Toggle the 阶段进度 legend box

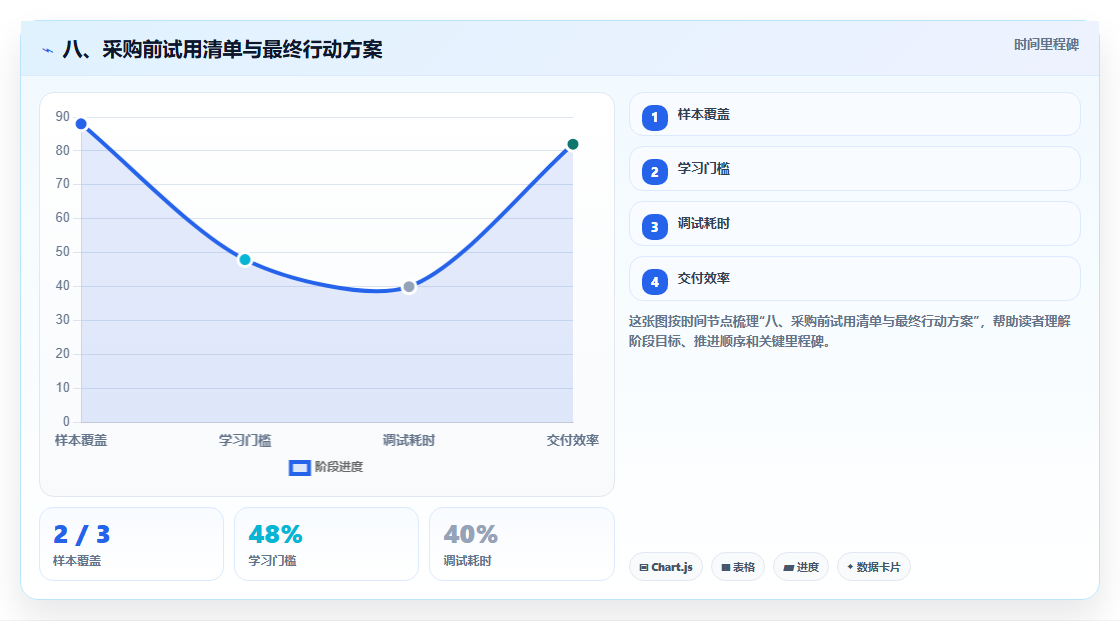coord(299,468)
